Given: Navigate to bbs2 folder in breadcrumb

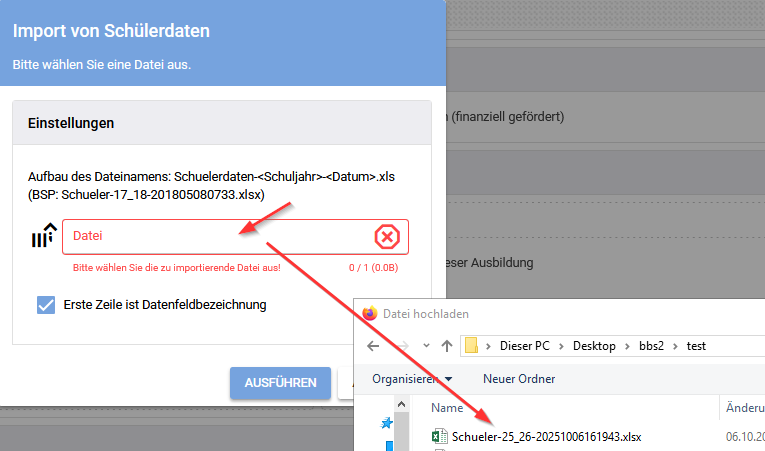Looking at the screenshot, I should [651, 346].
